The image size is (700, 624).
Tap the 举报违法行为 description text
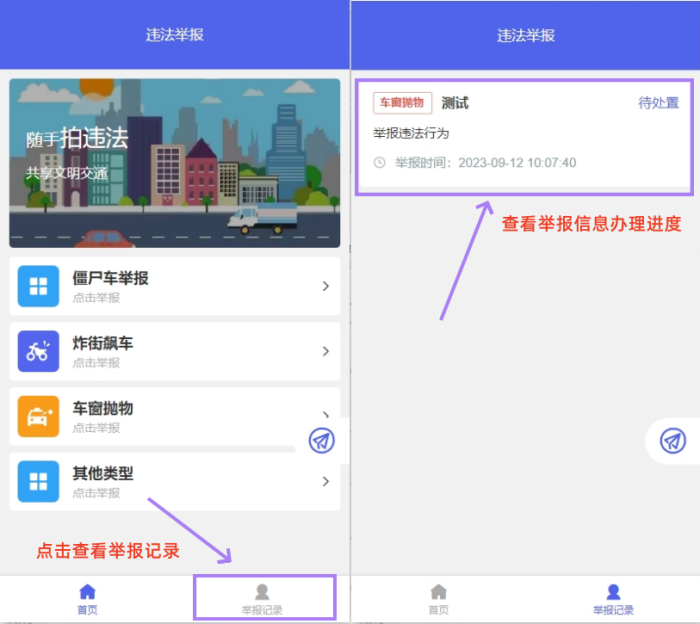(x=411, y=133)
